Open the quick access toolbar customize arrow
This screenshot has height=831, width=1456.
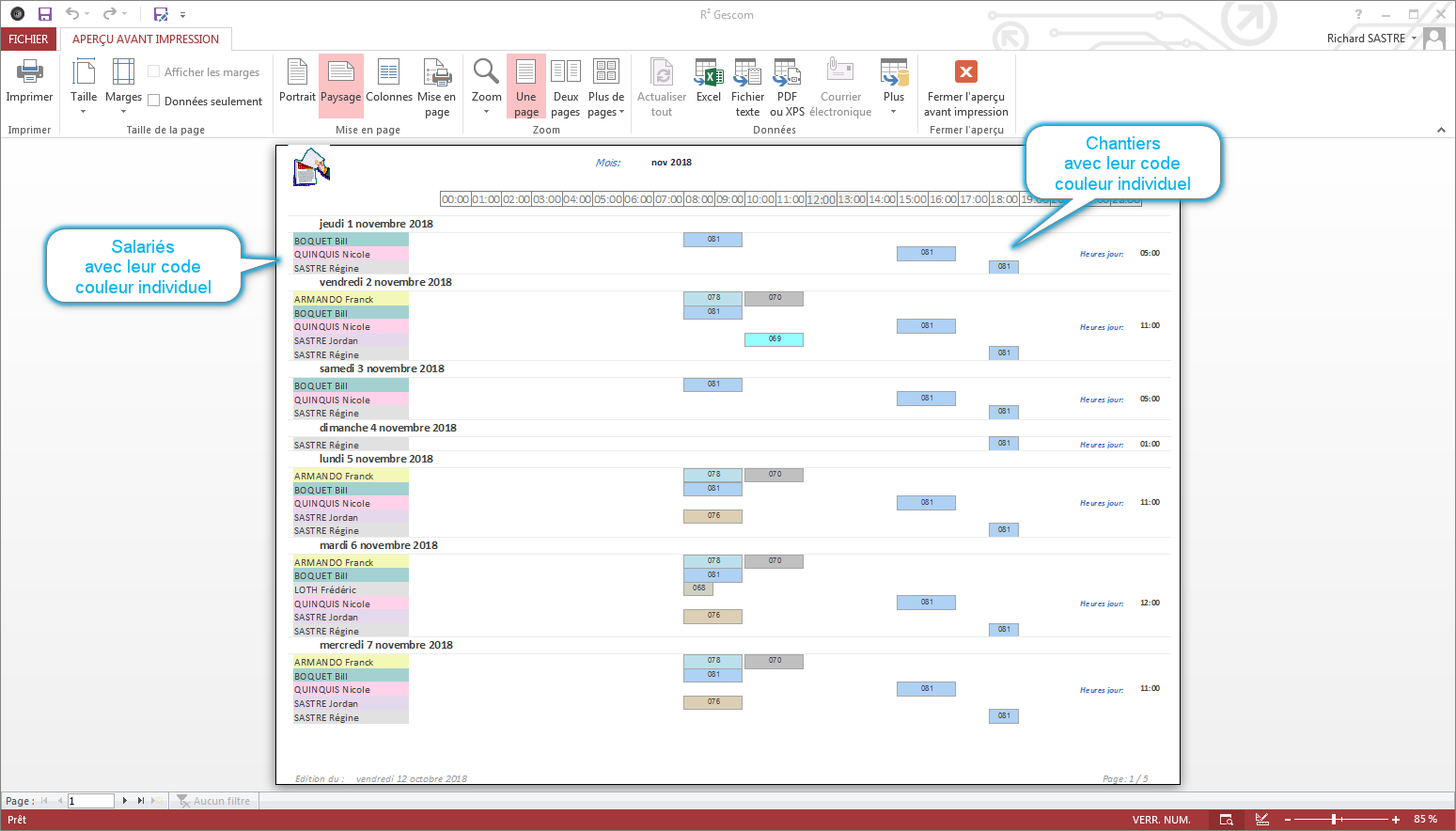pos(182,15)
